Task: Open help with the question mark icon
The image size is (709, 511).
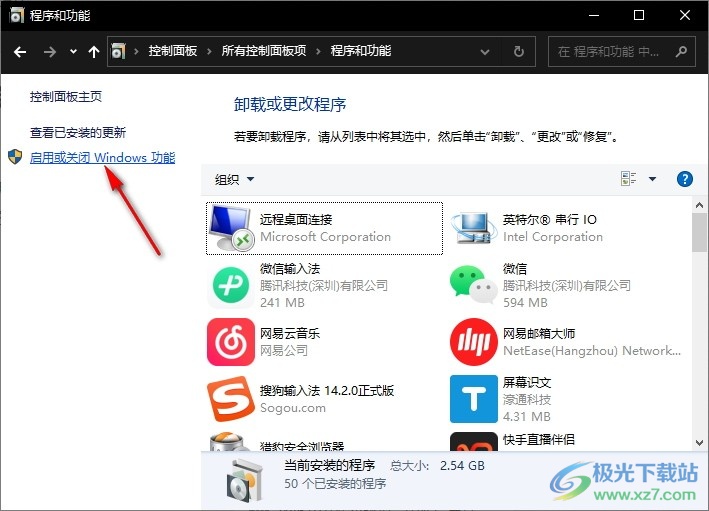Action: click(x=685, y=179)
